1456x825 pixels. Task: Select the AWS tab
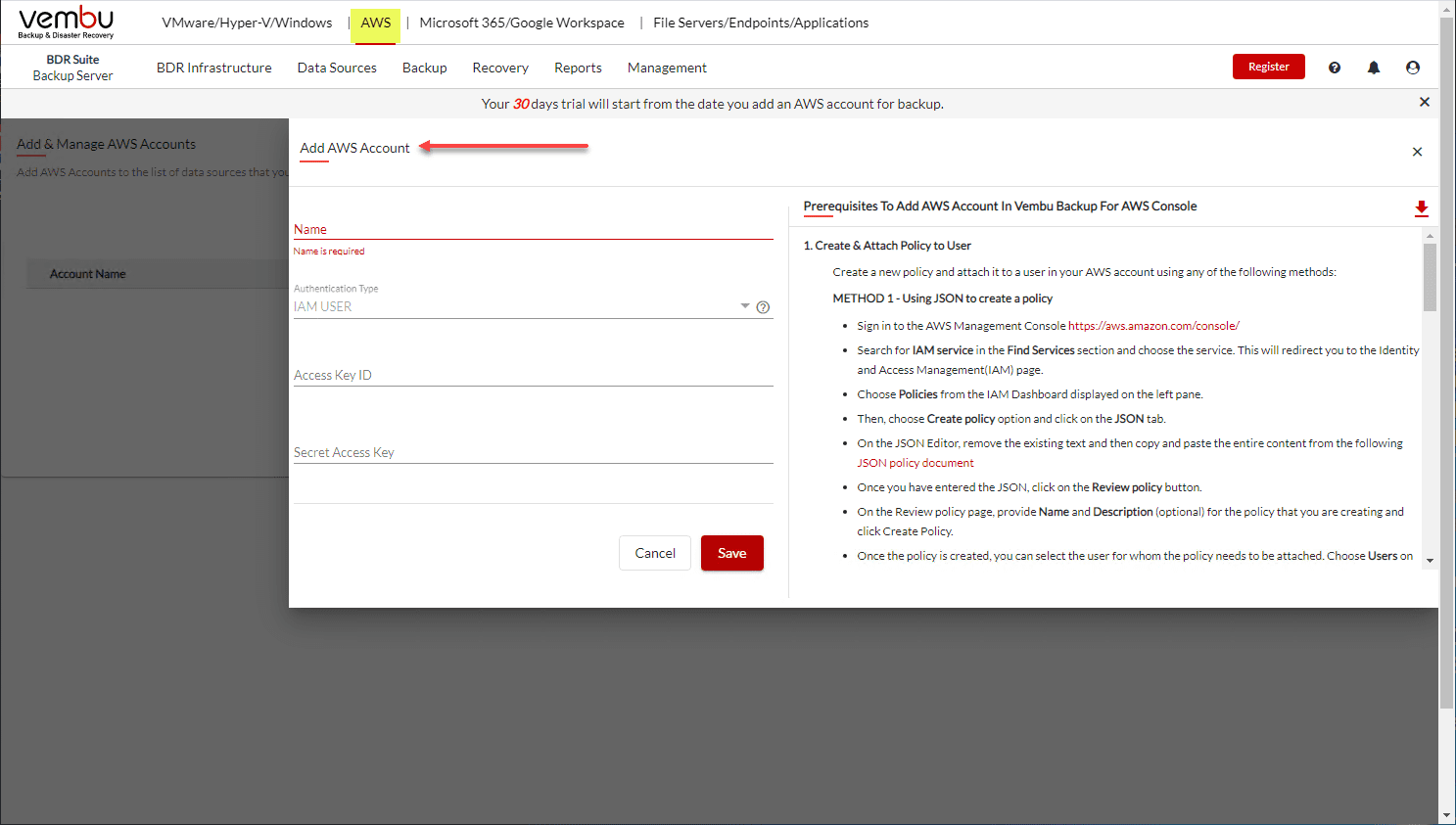(x=376, y=23)
